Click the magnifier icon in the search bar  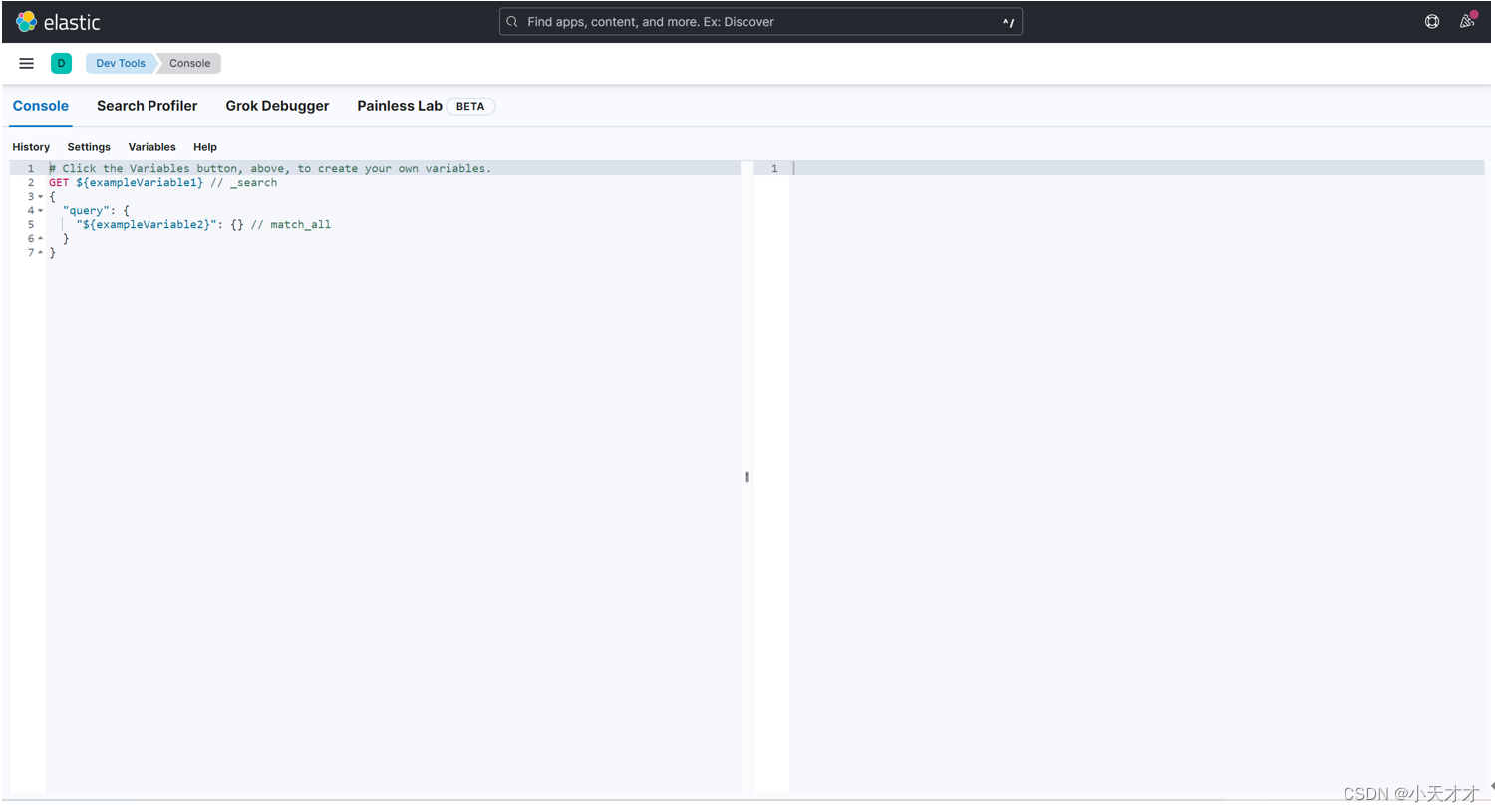(x=512, y=22)
